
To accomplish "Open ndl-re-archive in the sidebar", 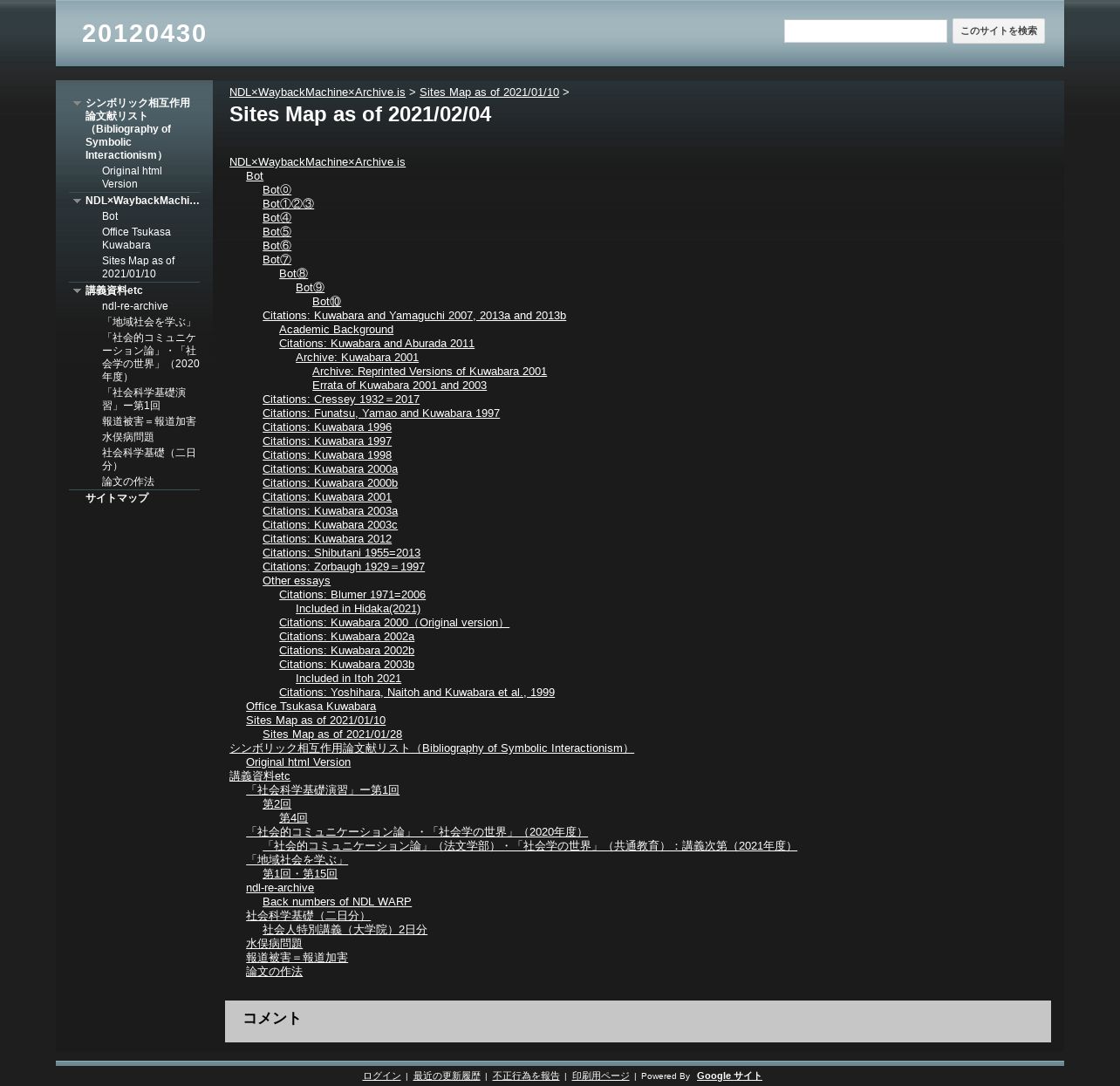I will click(x=134, y=306).
